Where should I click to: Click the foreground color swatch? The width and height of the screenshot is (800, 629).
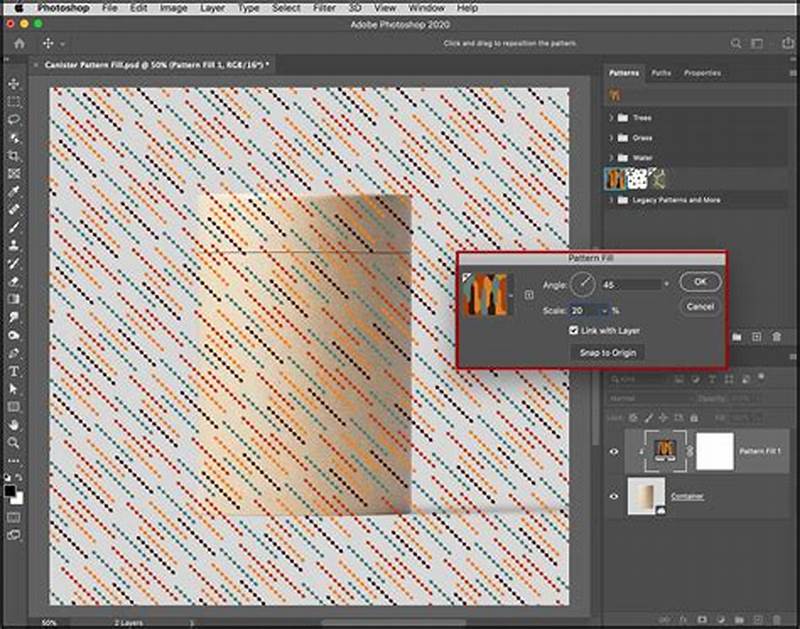point(10,486)
